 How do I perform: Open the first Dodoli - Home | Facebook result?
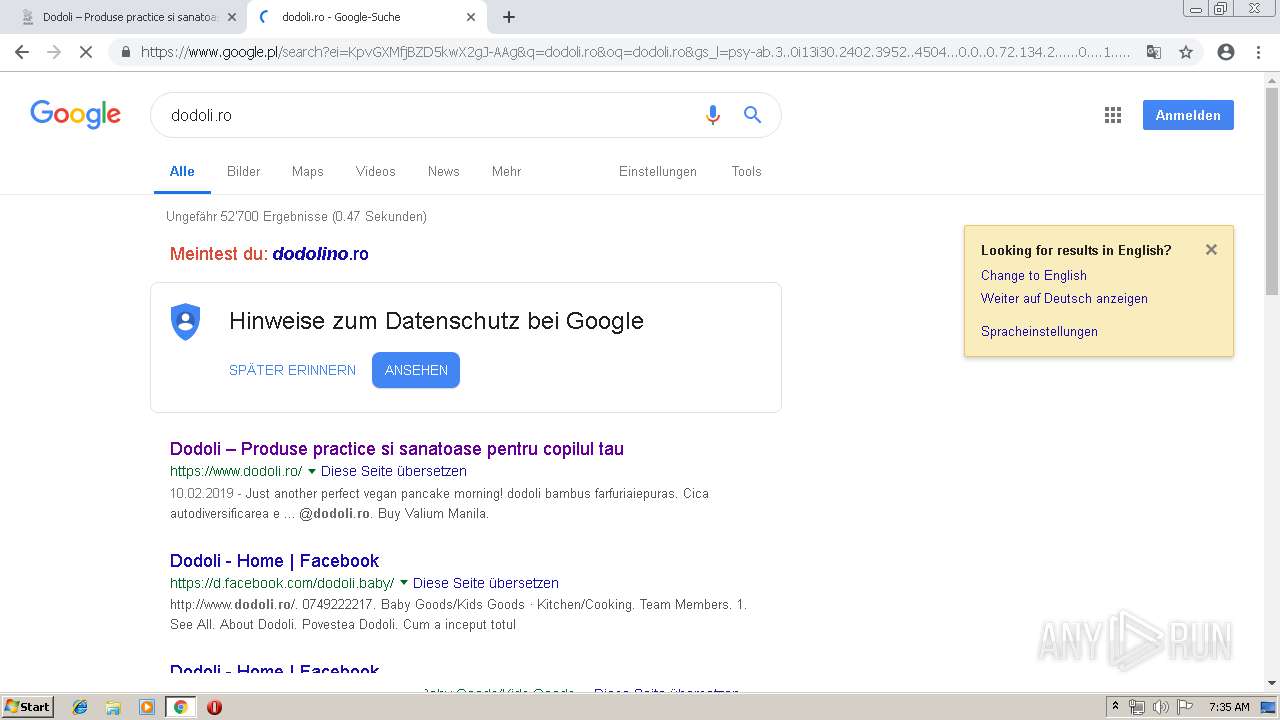click(275, 561)
